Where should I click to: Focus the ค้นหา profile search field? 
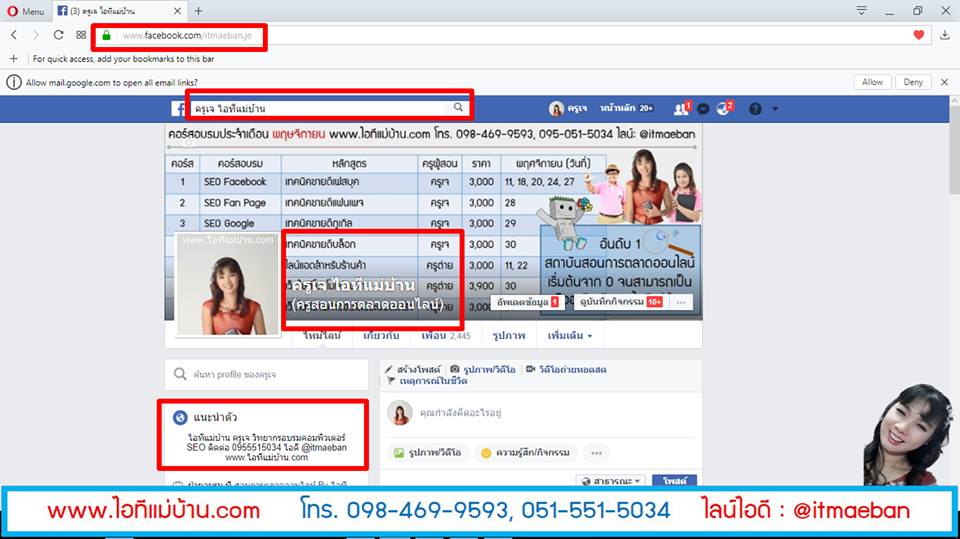coord(266,374)
